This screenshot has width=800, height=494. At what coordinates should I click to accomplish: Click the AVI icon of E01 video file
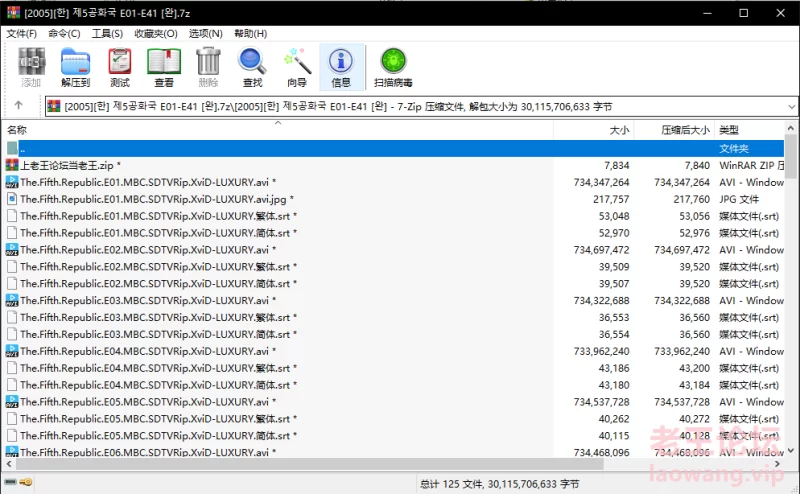click(x=12, y=182)
